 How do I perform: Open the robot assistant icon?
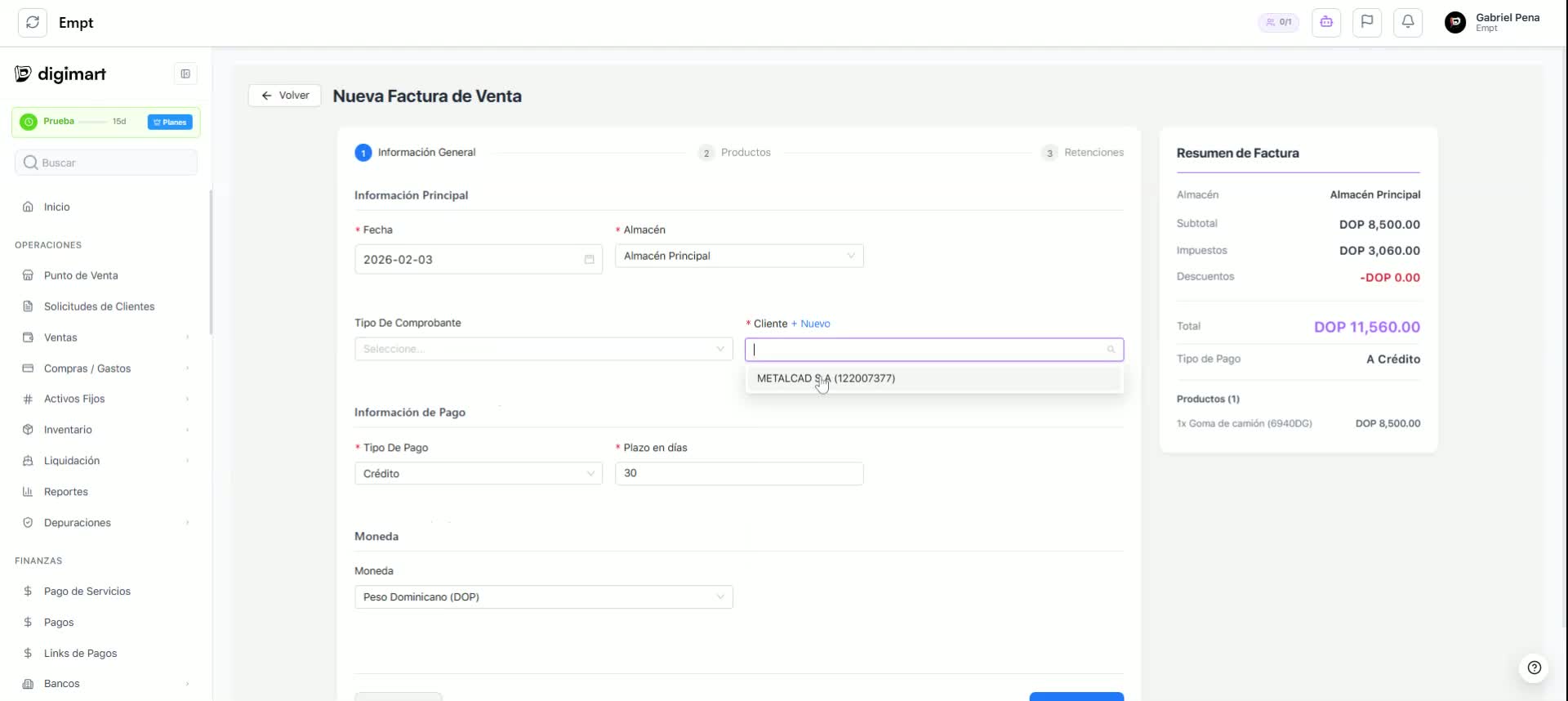point(1326,23)
